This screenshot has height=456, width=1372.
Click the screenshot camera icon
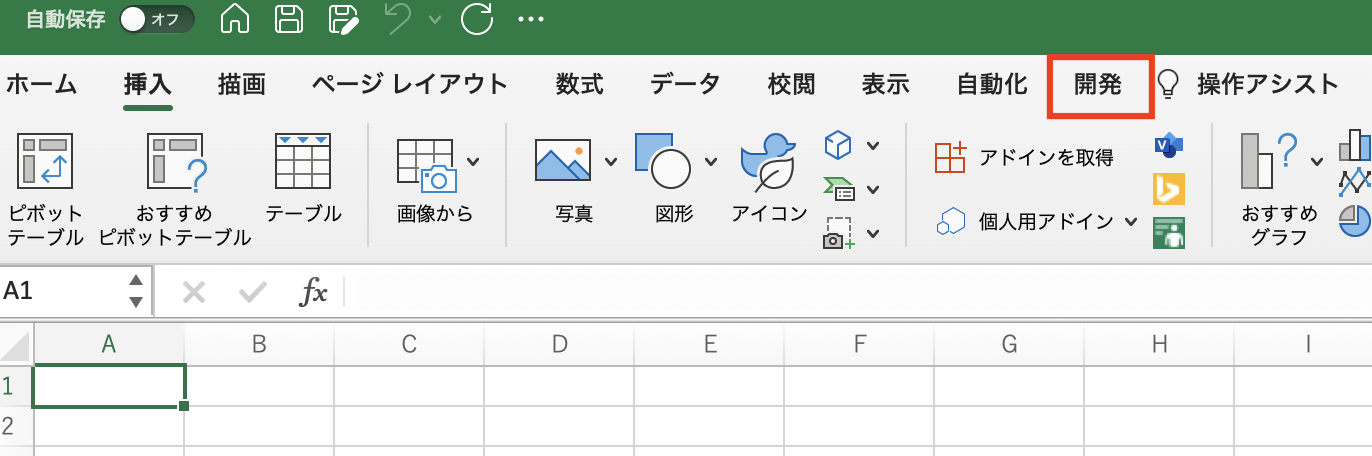pos(838,233)
